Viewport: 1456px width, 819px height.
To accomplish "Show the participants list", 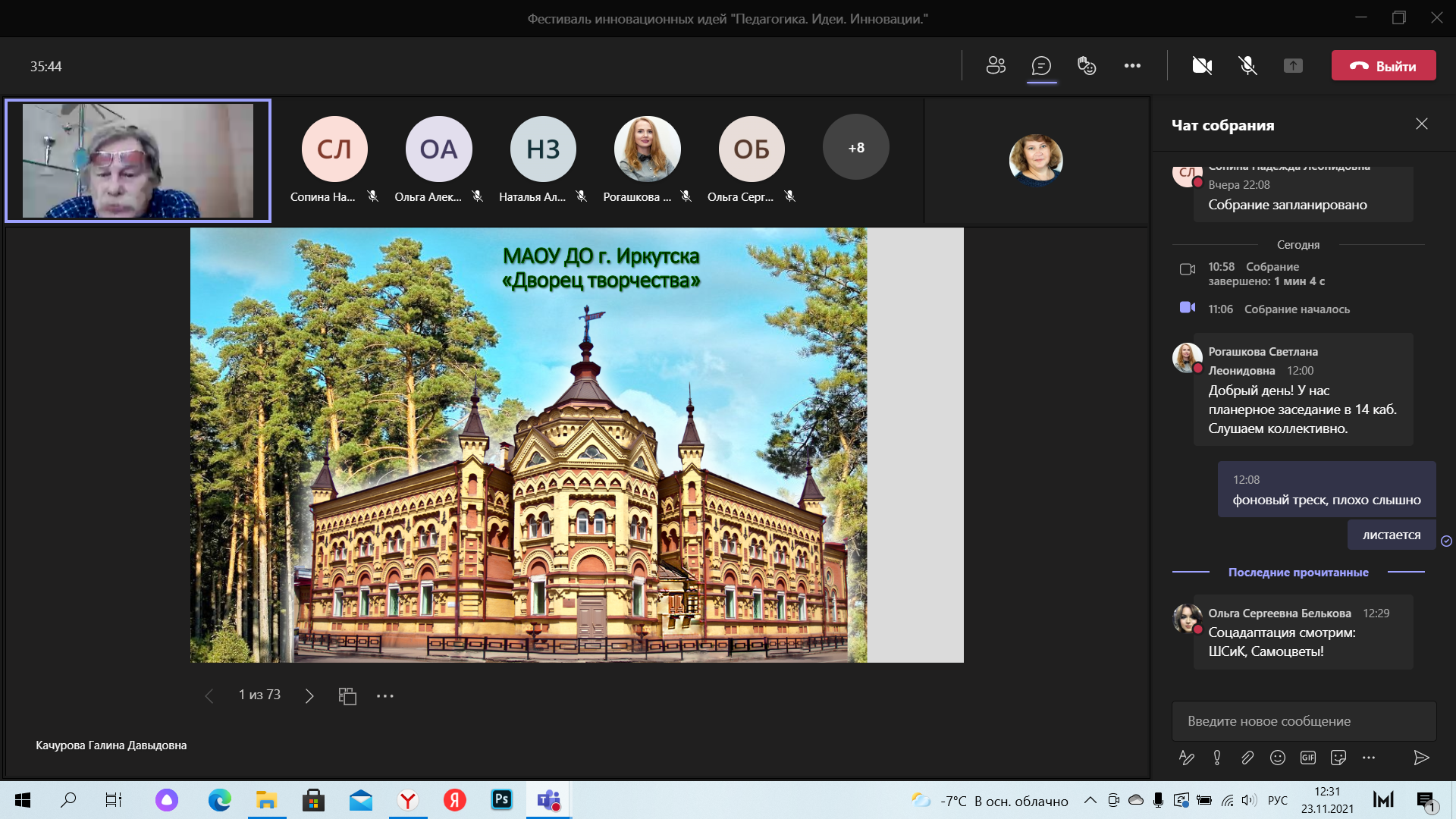I will 996,66.
